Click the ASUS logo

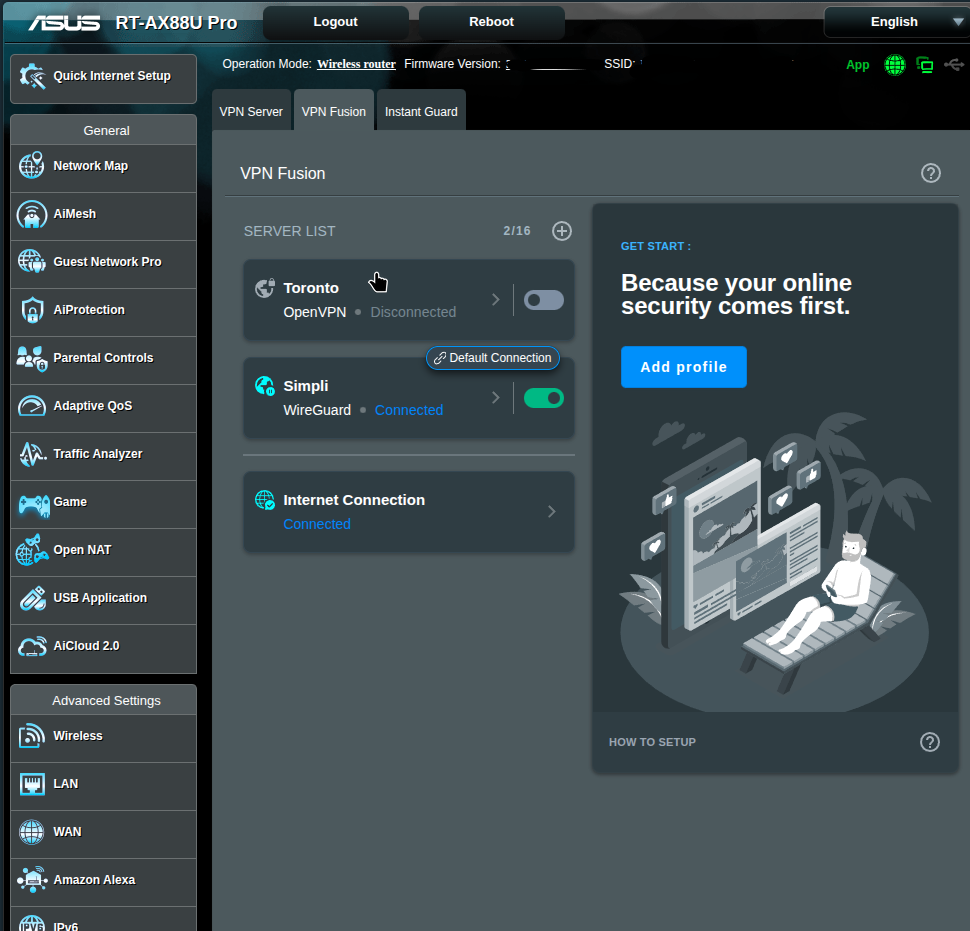click(64, 23)
